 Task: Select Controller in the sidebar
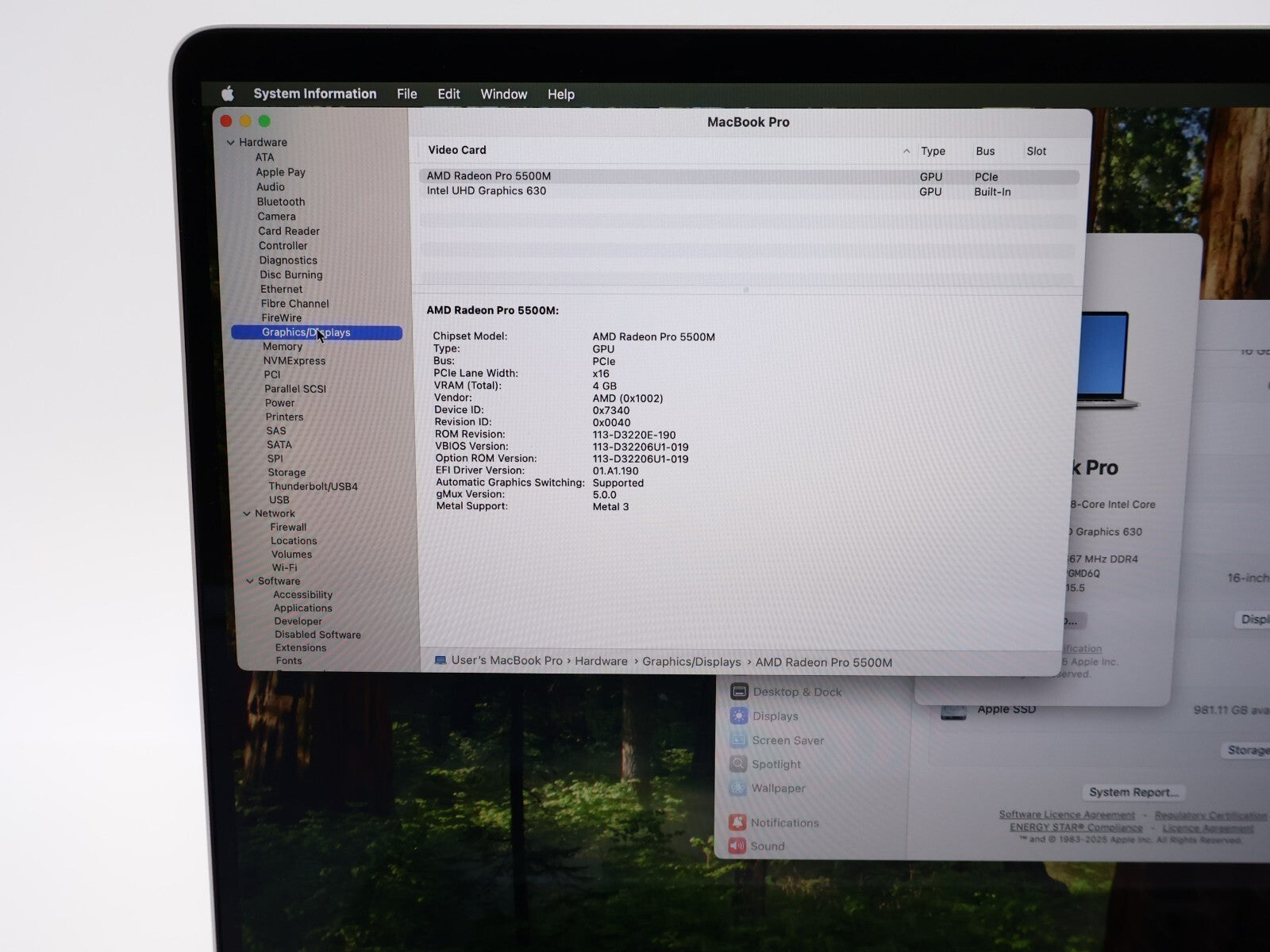coord(283,246)
